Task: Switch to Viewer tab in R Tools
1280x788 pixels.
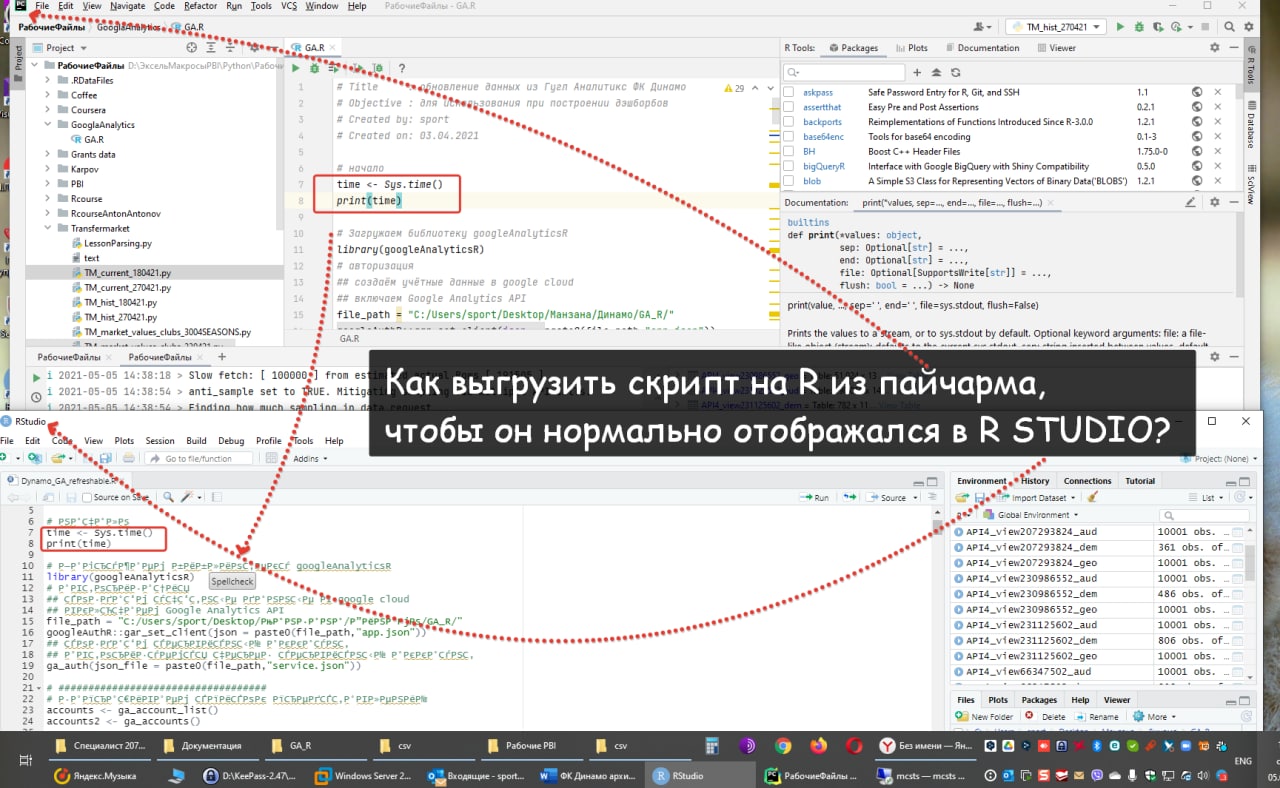Action: click(1056, 47)
